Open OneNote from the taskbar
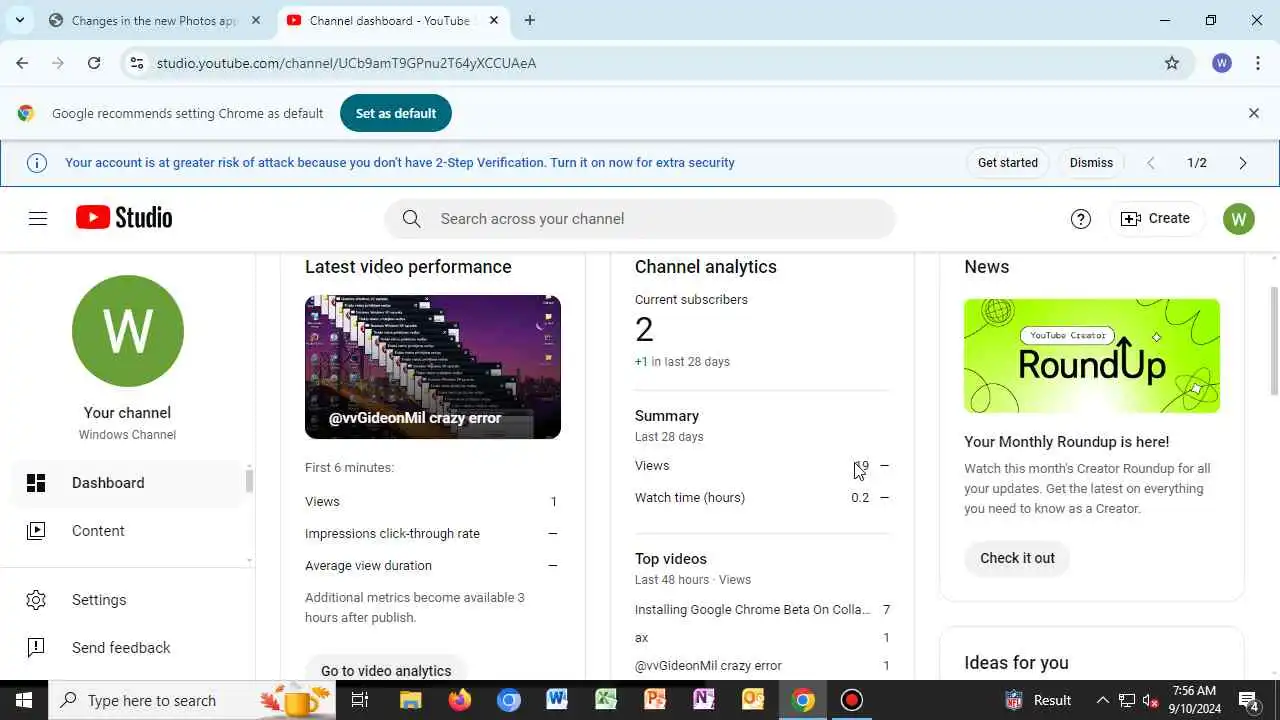The width and height of the screenshot is (1280, 720). click(x=704, y=700)
